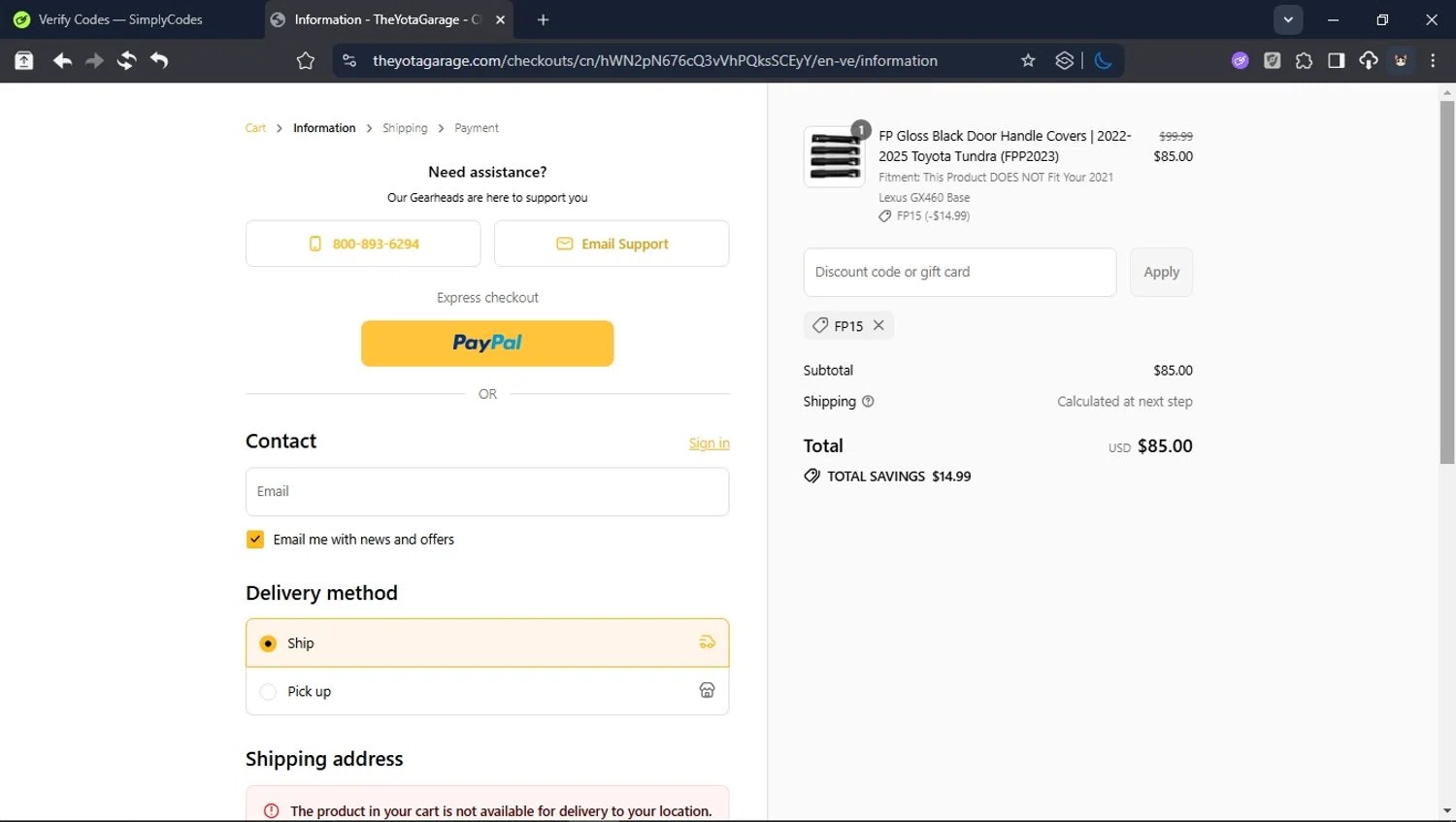The height and width of the screenshot is (822, 1456).
Task: Toggle the moon night-mode icon
Action: pos(1103,61)
